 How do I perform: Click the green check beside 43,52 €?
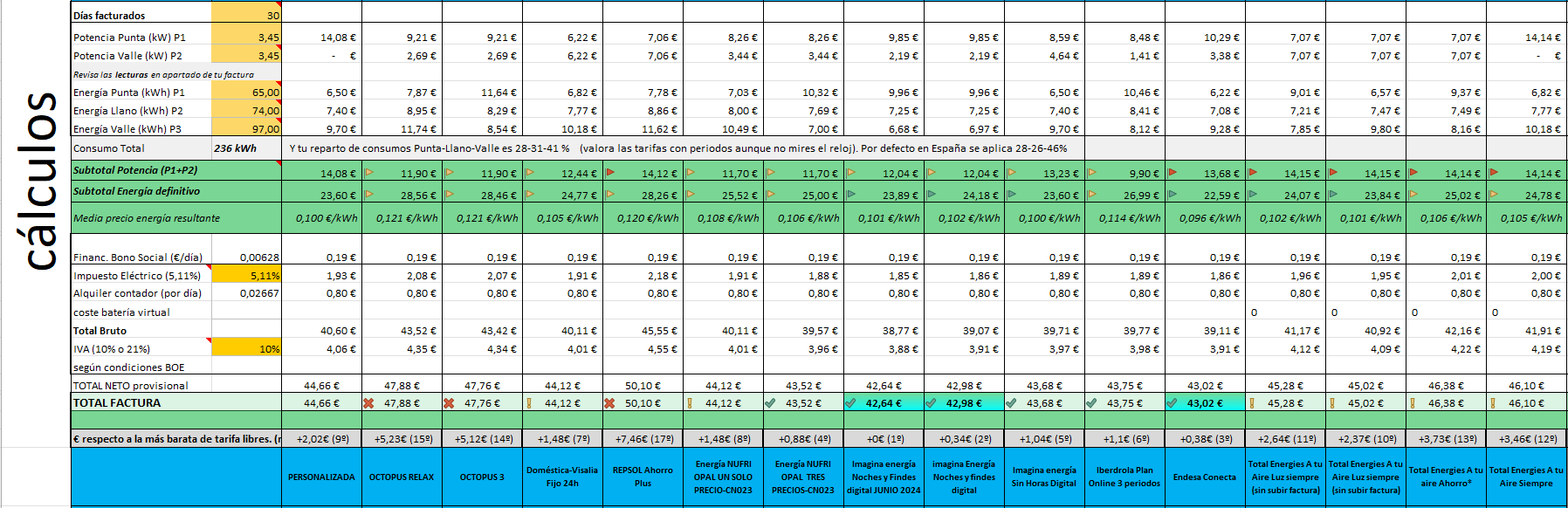(769, 403)
